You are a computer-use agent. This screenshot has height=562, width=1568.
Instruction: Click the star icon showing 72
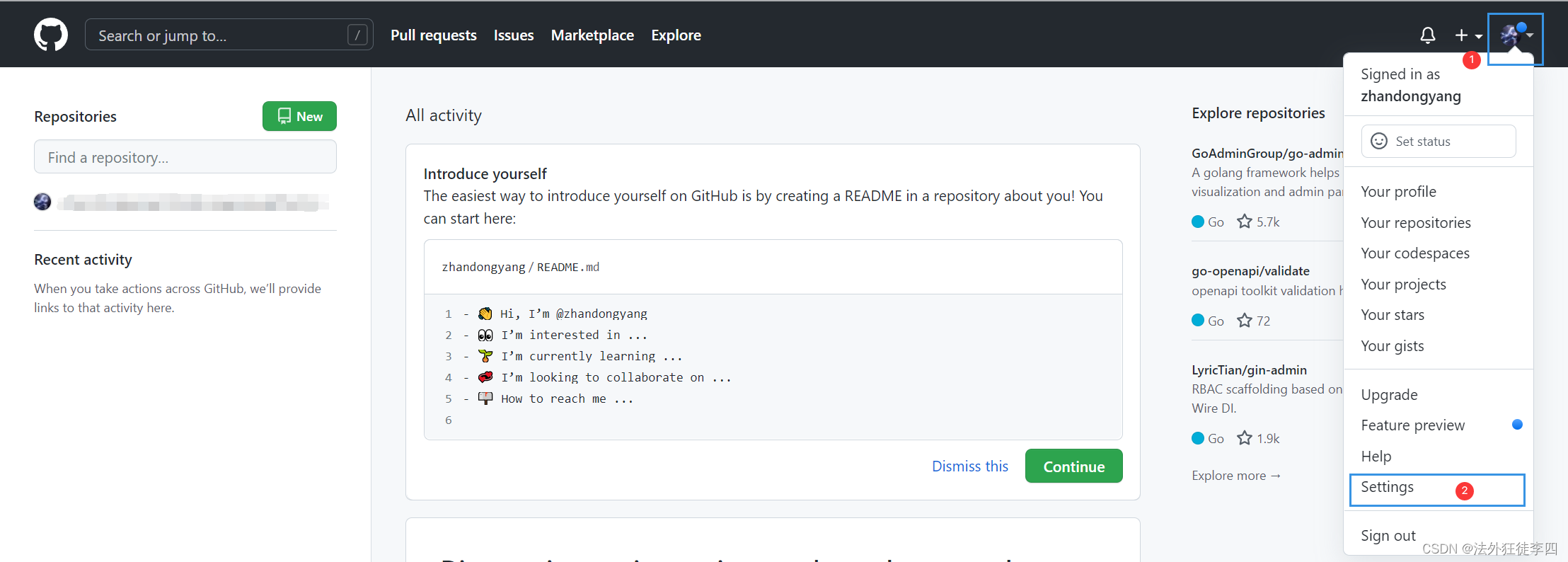(1245, 321)
